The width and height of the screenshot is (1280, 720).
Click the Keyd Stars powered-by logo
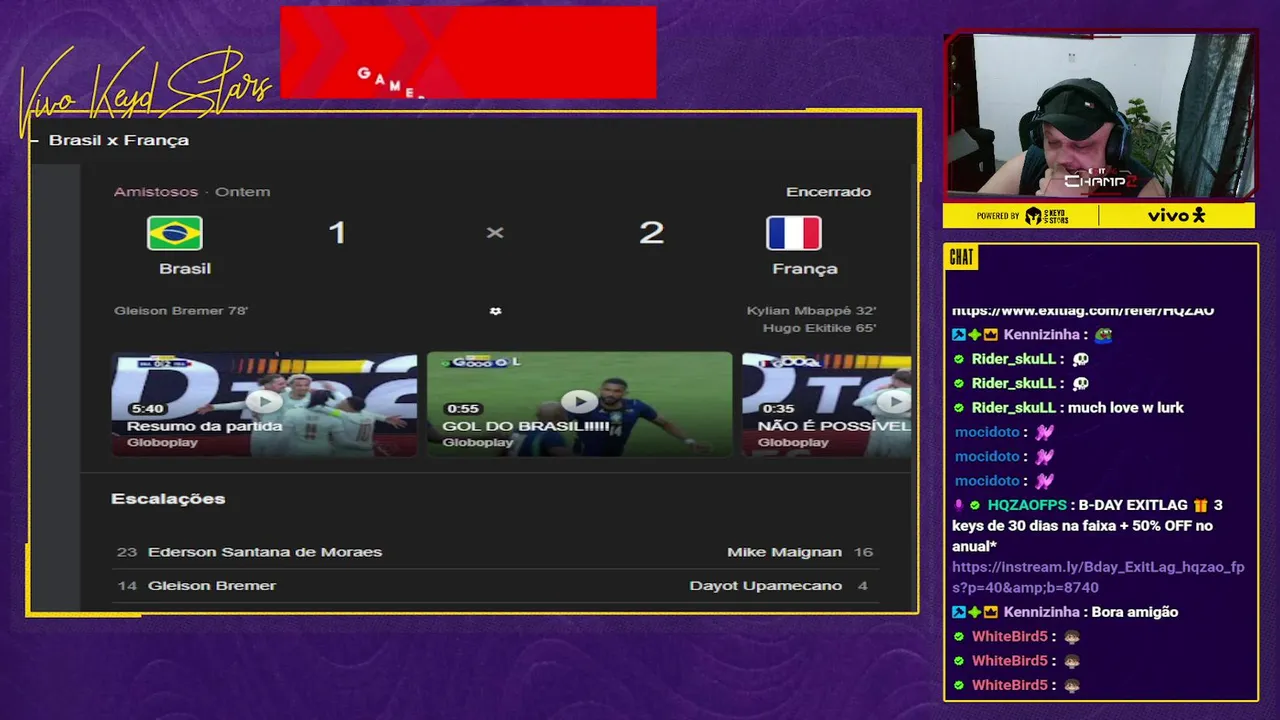pos(1045,215)
